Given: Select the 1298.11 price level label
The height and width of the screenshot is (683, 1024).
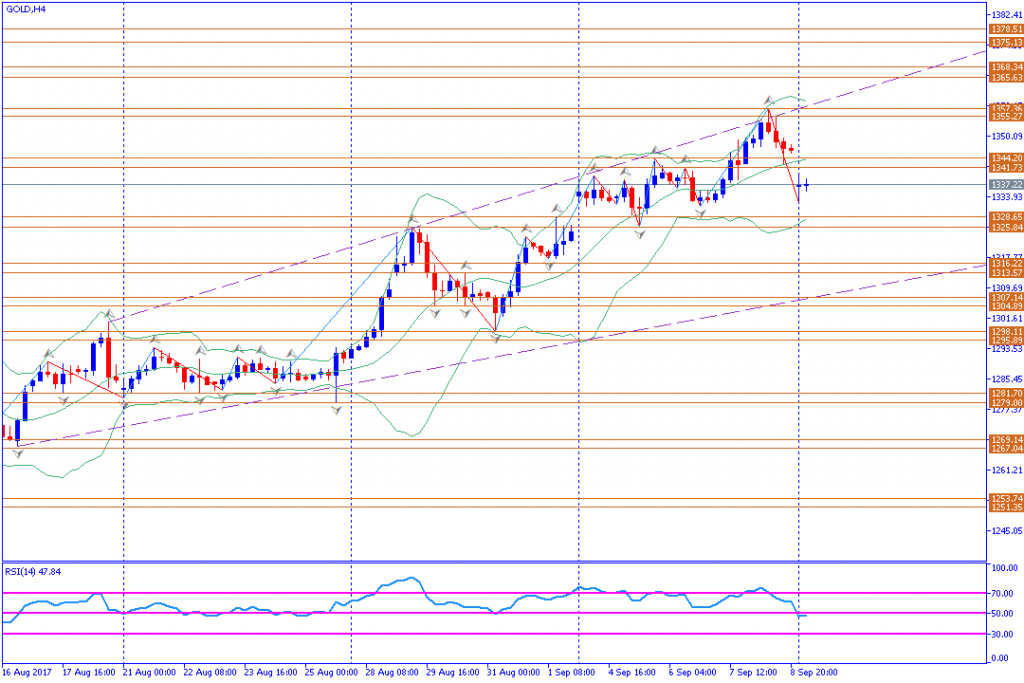Looking at the screenshot, I should (1006, 332).
